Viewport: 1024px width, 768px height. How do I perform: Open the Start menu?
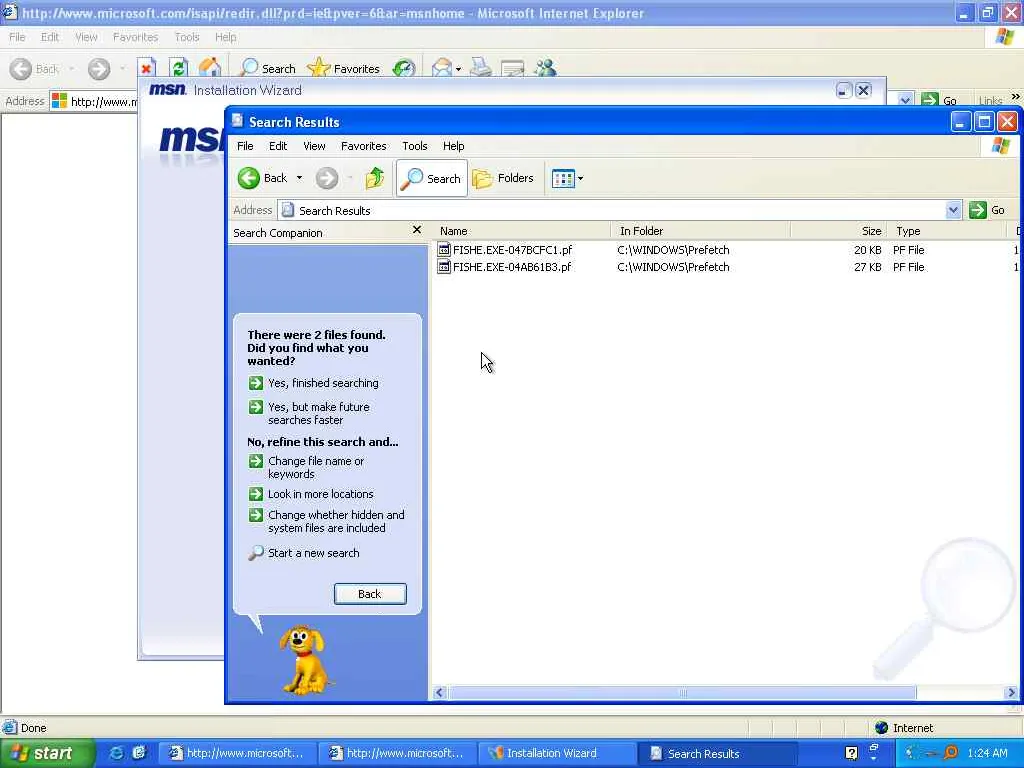tap(46, 753)
